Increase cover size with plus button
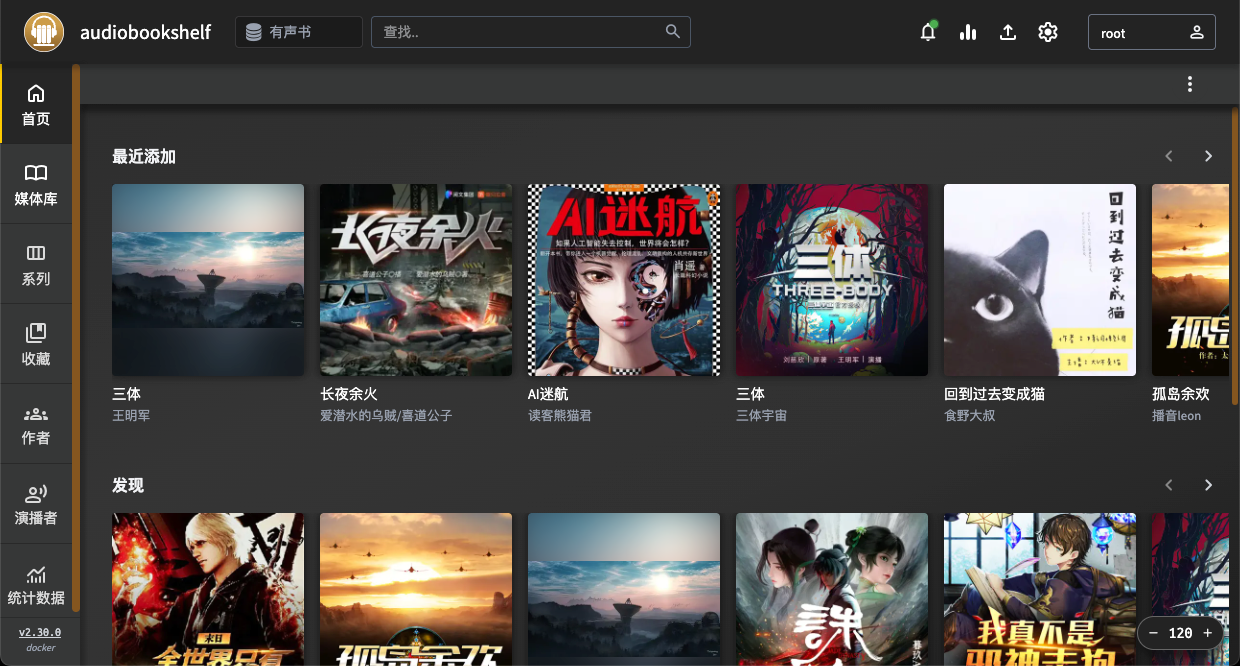 pos(1207,633)
